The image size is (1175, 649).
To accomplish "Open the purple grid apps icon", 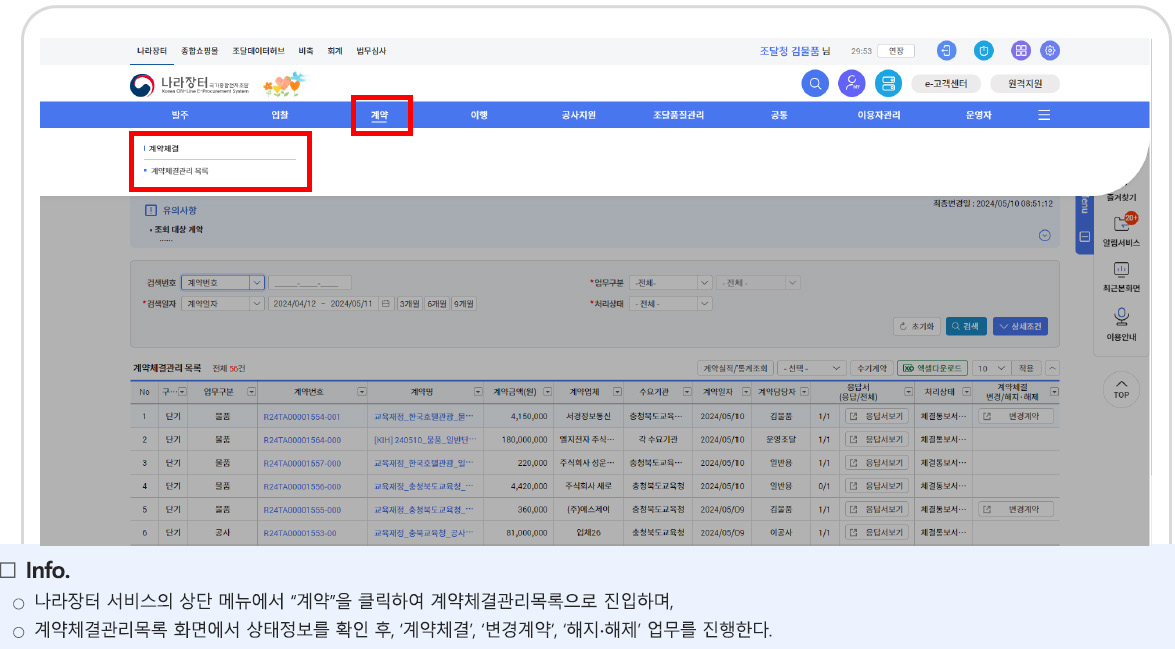I will click(1020, 51).
